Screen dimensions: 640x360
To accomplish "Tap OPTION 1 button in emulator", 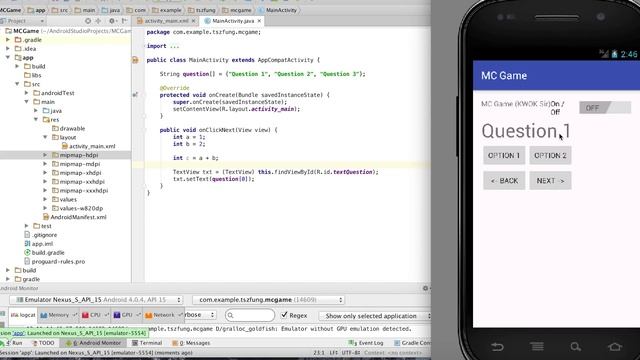I will click(504, 156).
